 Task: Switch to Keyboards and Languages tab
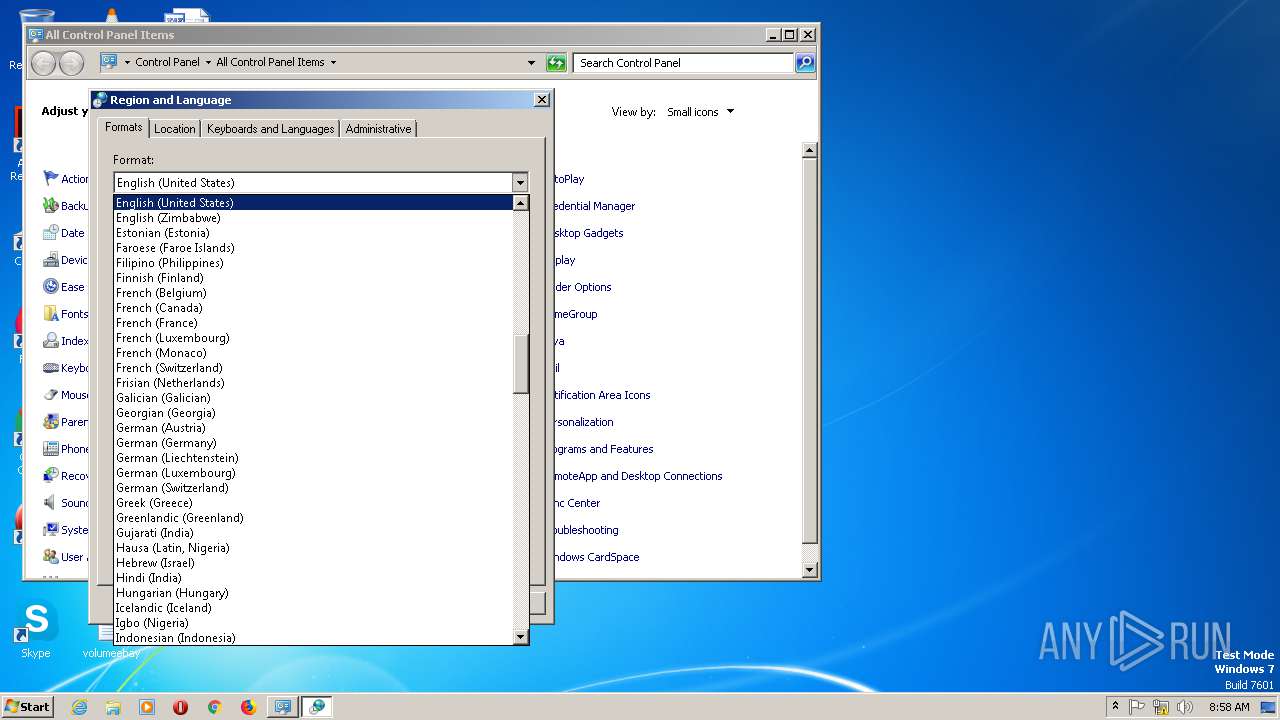[270, 129]
